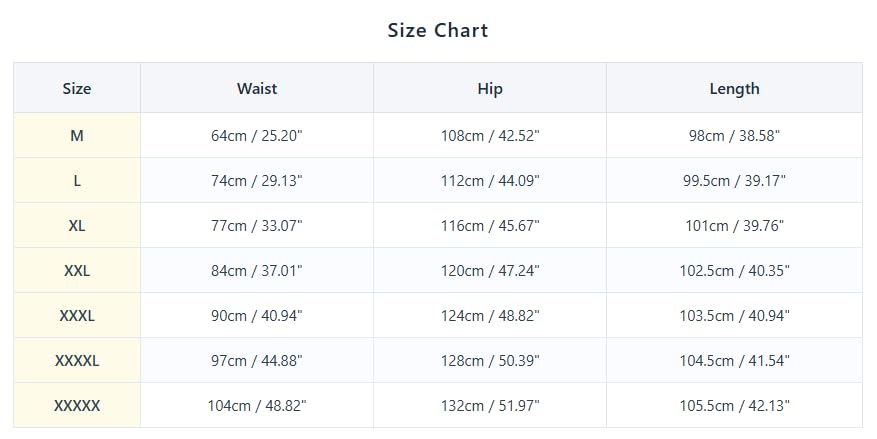Screen dimensions: 877x439
Task: Select hip cell 132cm / 51.97"
Action: click(x=490, y=405)
